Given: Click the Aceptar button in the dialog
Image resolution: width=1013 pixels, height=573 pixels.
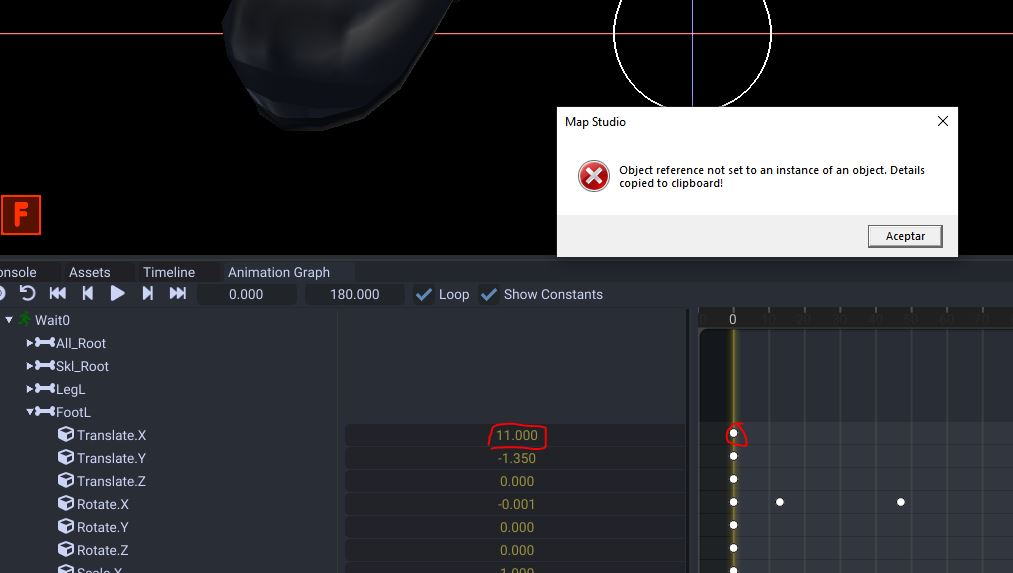Looking at the screenshot, I should 904,236.
